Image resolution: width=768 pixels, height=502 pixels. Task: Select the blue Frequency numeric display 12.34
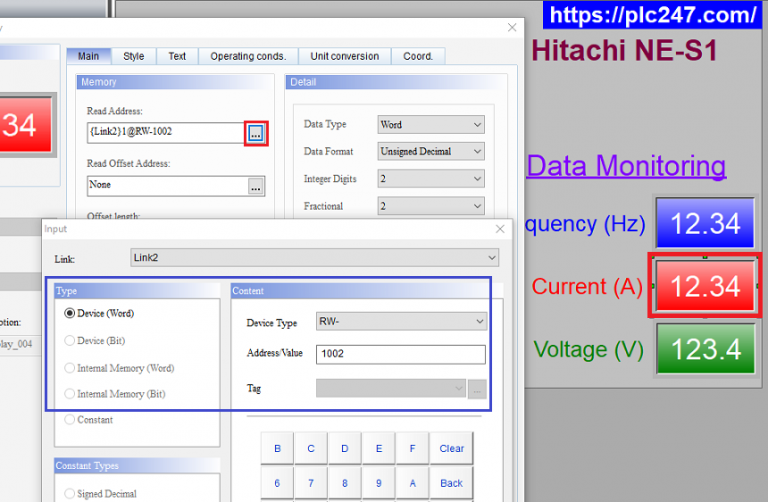tap(705, 223)
